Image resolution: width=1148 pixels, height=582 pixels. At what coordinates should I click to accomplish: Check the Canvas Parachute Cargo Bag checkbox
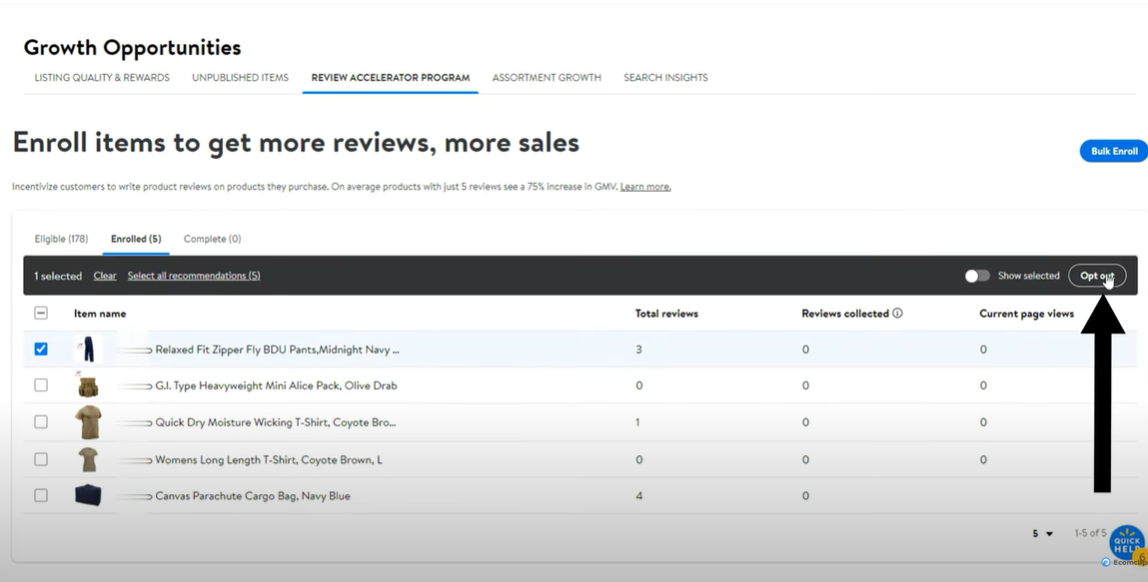[41, 496]
